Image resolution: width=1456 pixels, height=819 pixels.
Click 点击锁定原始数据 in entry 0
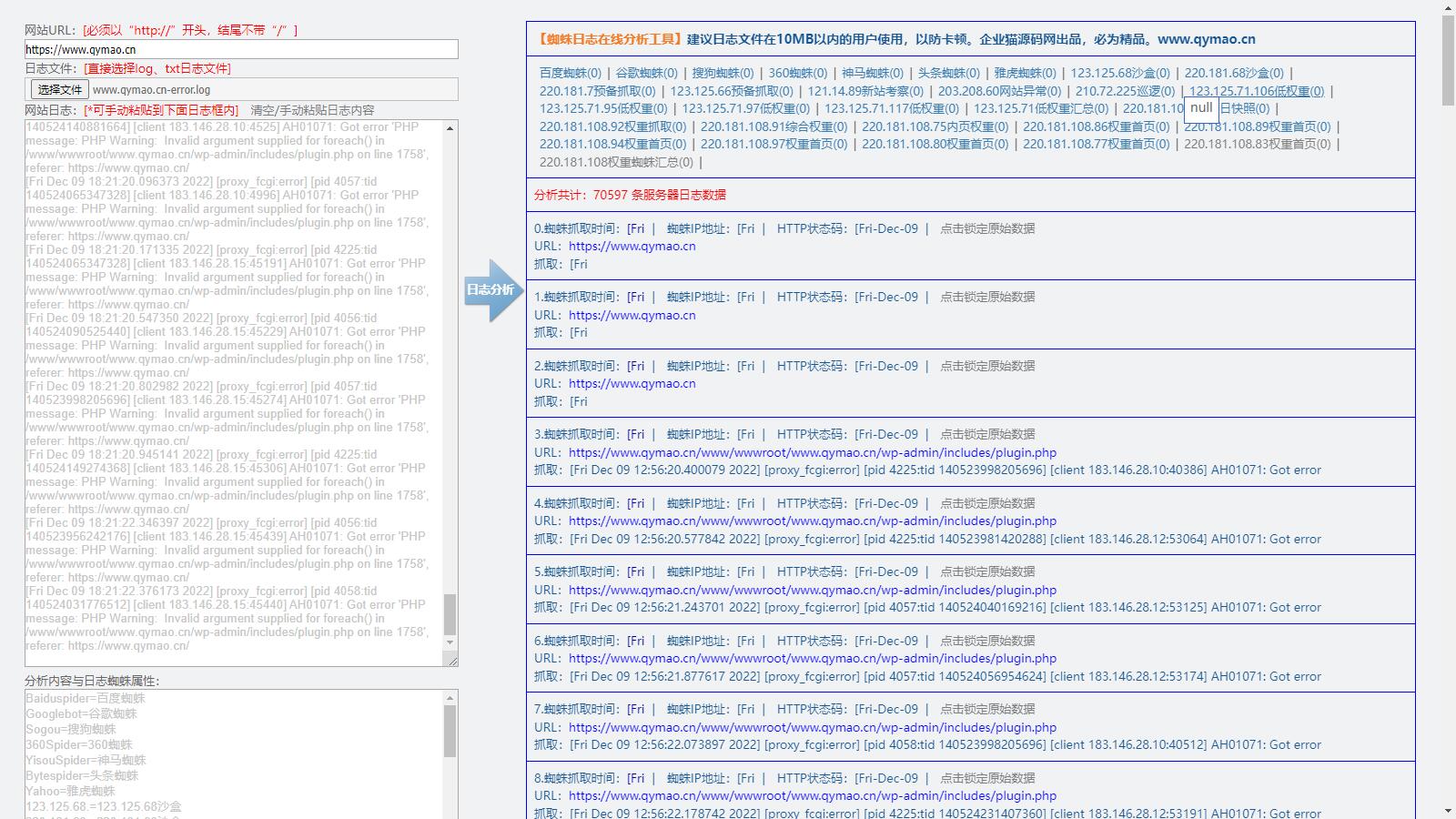pos(987,229)
